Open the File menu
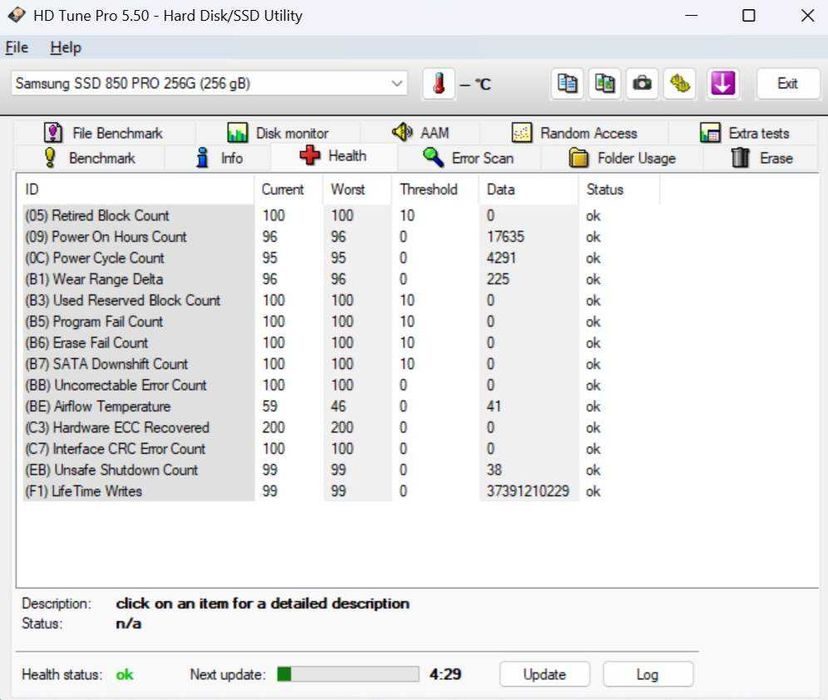828x700 pixels. tap(16, 48)
